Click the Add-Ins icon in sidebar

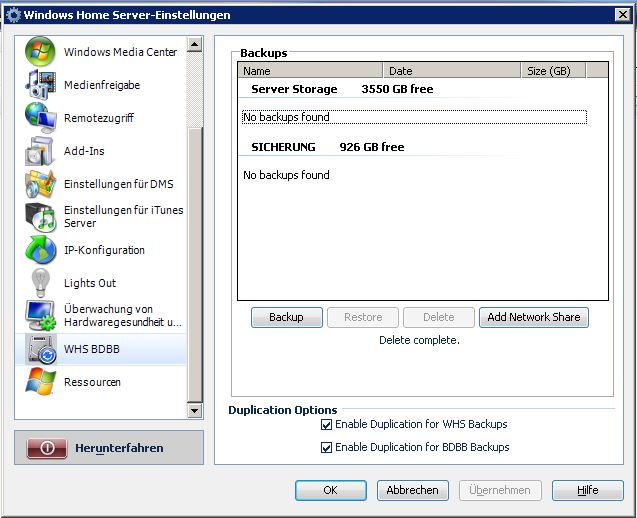pos(41,151)
